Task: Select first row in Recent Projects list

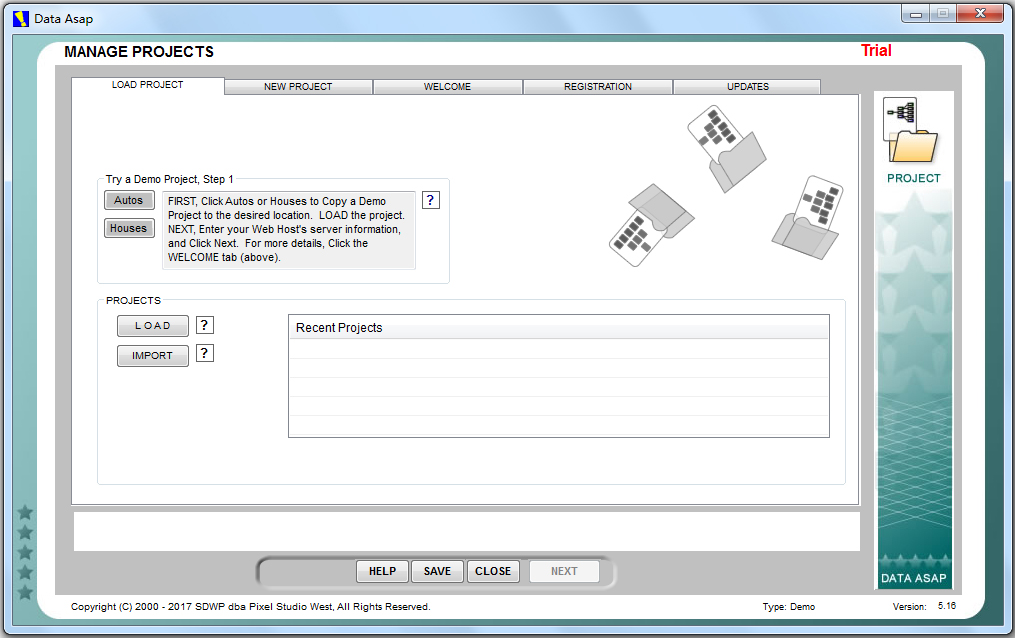Action: (x=558, y=349)
